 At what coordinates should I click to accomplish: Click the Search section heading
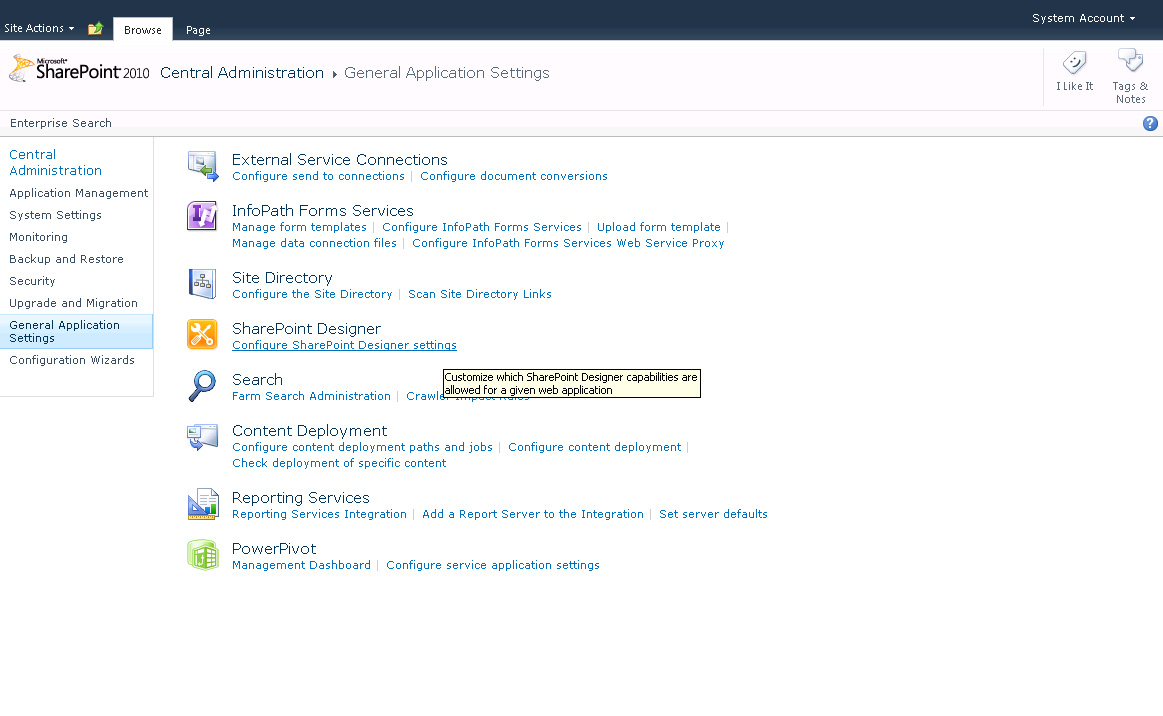click(257, 380)
